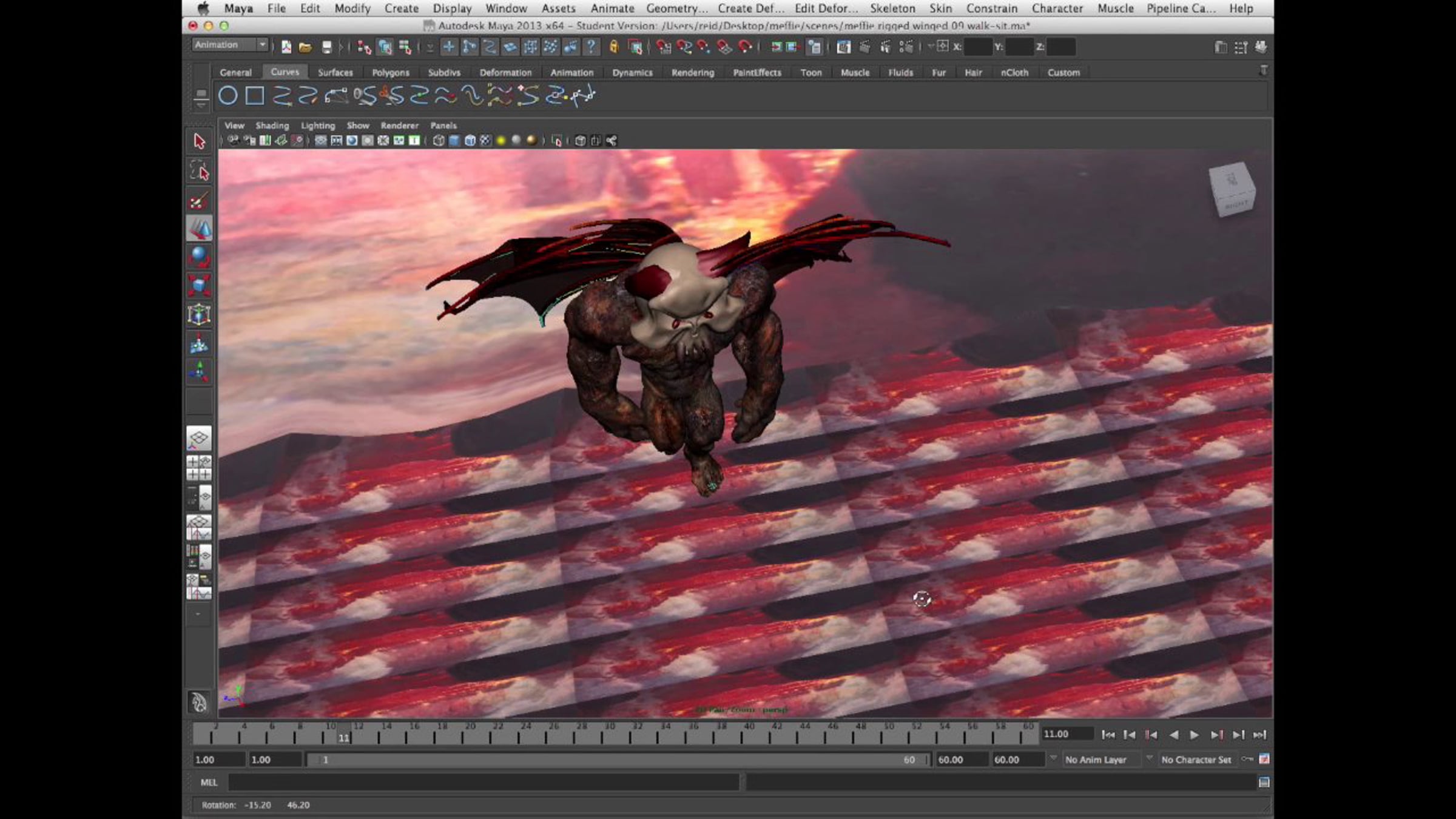Toggle textured display in panel toolbar
Screen dimensions: 1456x819
tap(485, 141)
